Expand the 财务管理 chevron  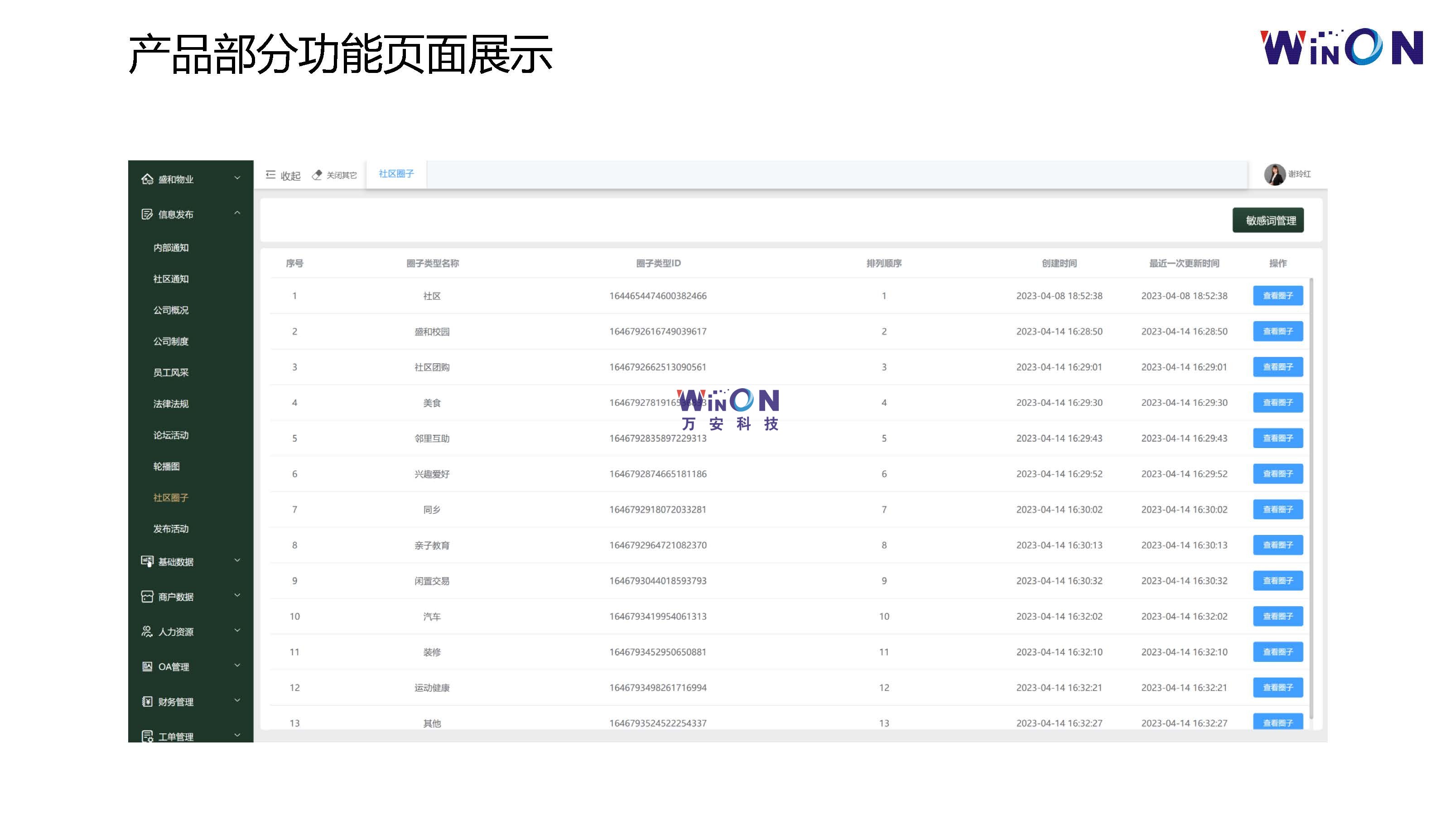tap(237, 700)
